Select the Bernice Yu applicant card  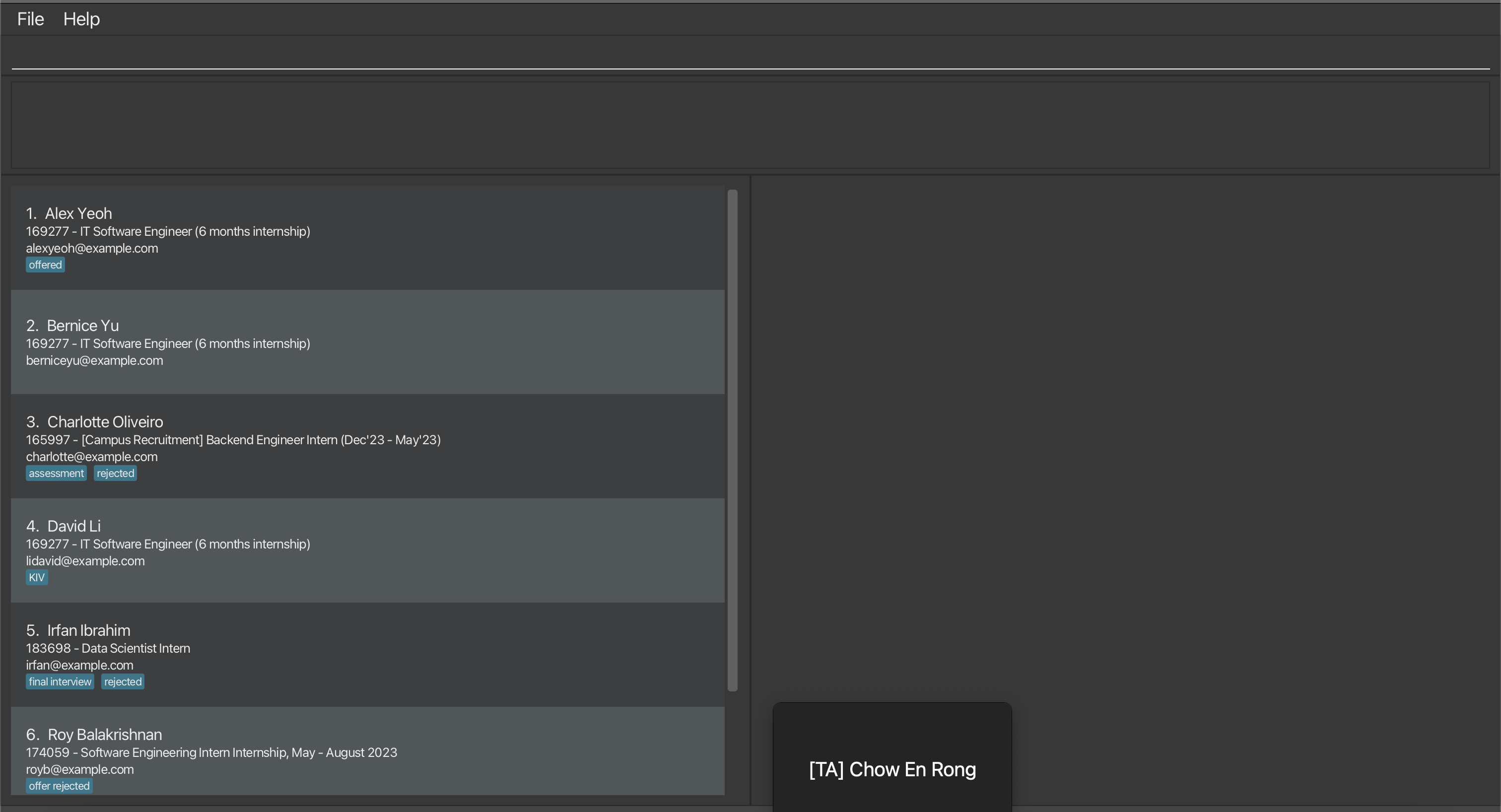367,342
